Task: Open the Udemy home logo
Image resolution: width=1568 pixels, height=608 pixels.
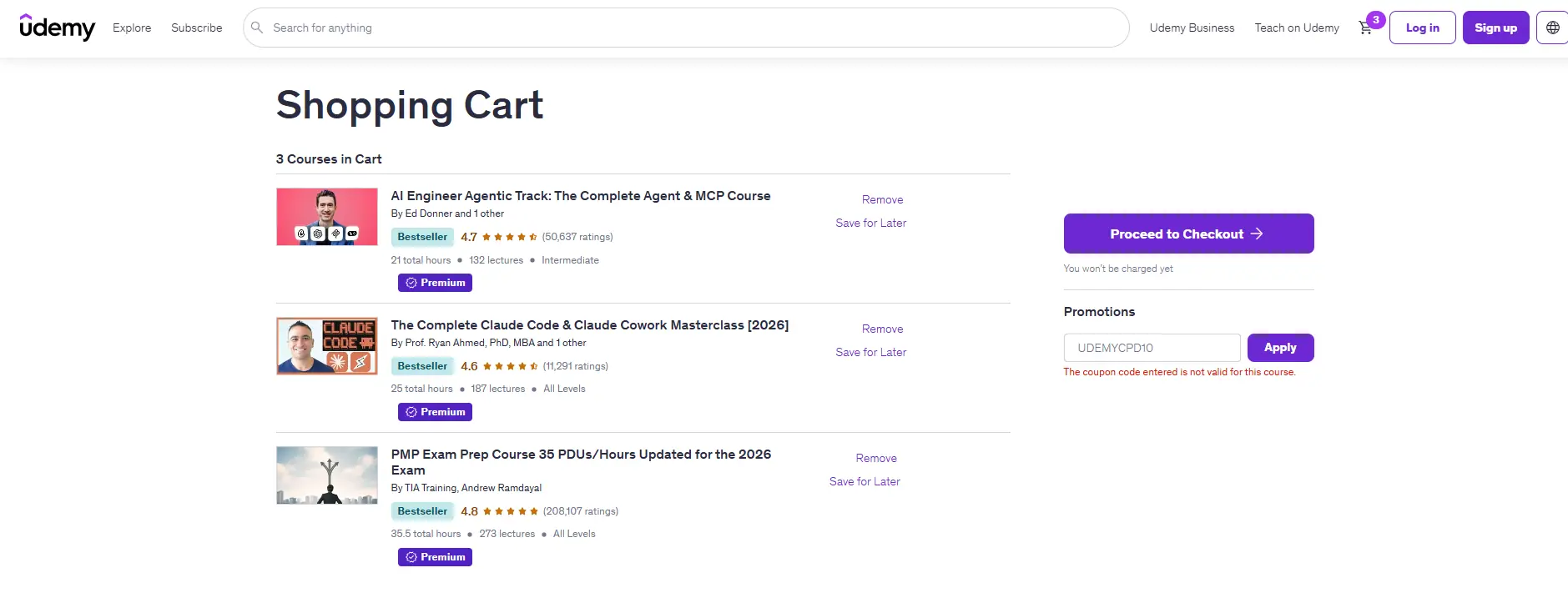Action: [57, 28]
